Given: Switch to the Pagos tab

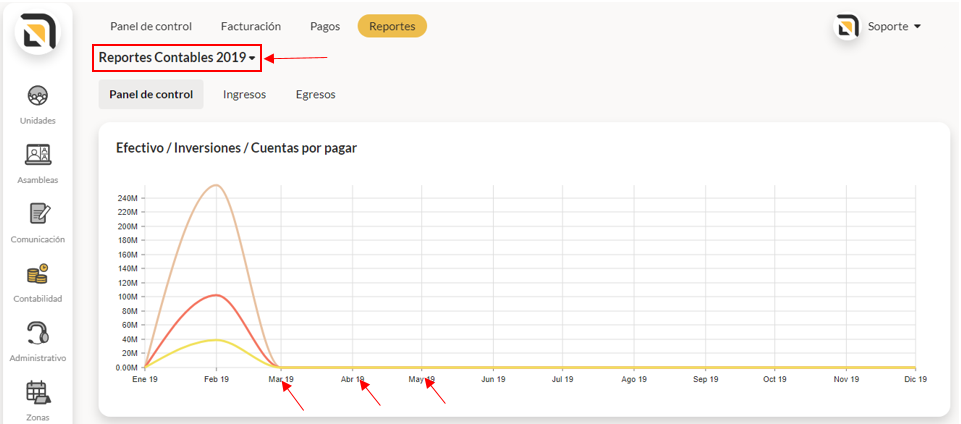Looking at the screenshot, I should tap(325, 26).
